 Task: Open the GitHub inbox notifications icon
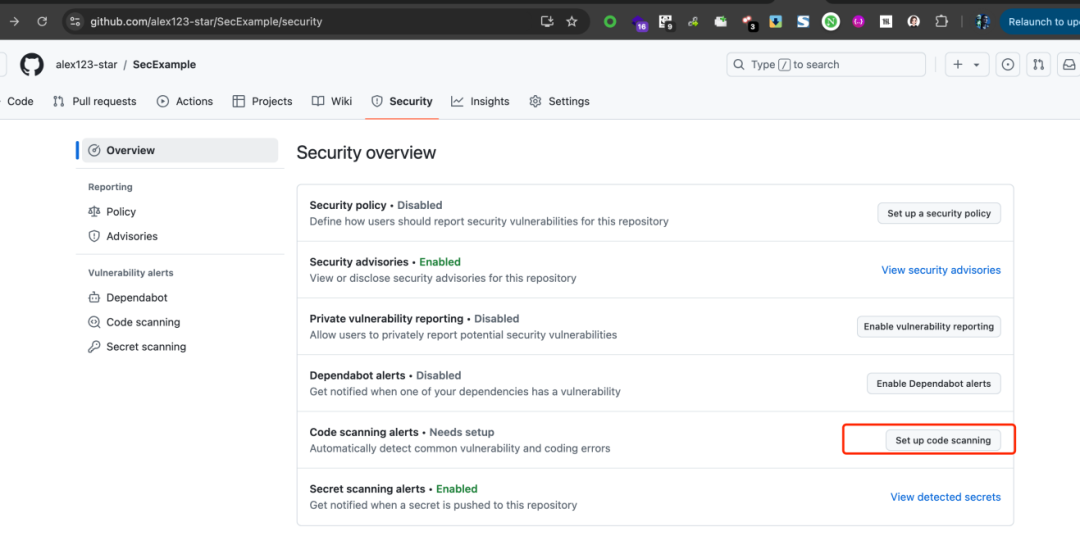[1068, 65]
